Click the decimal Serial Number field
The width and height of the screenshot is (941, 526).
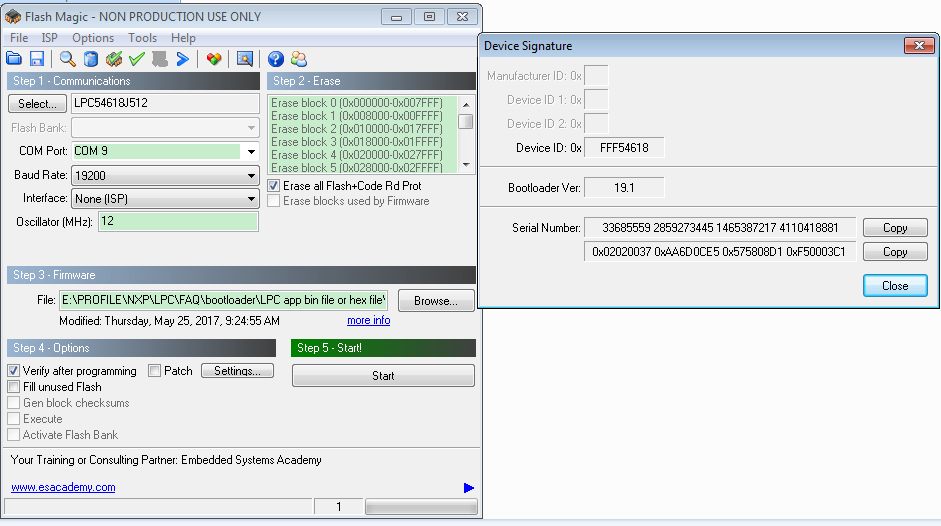(720, 228)
